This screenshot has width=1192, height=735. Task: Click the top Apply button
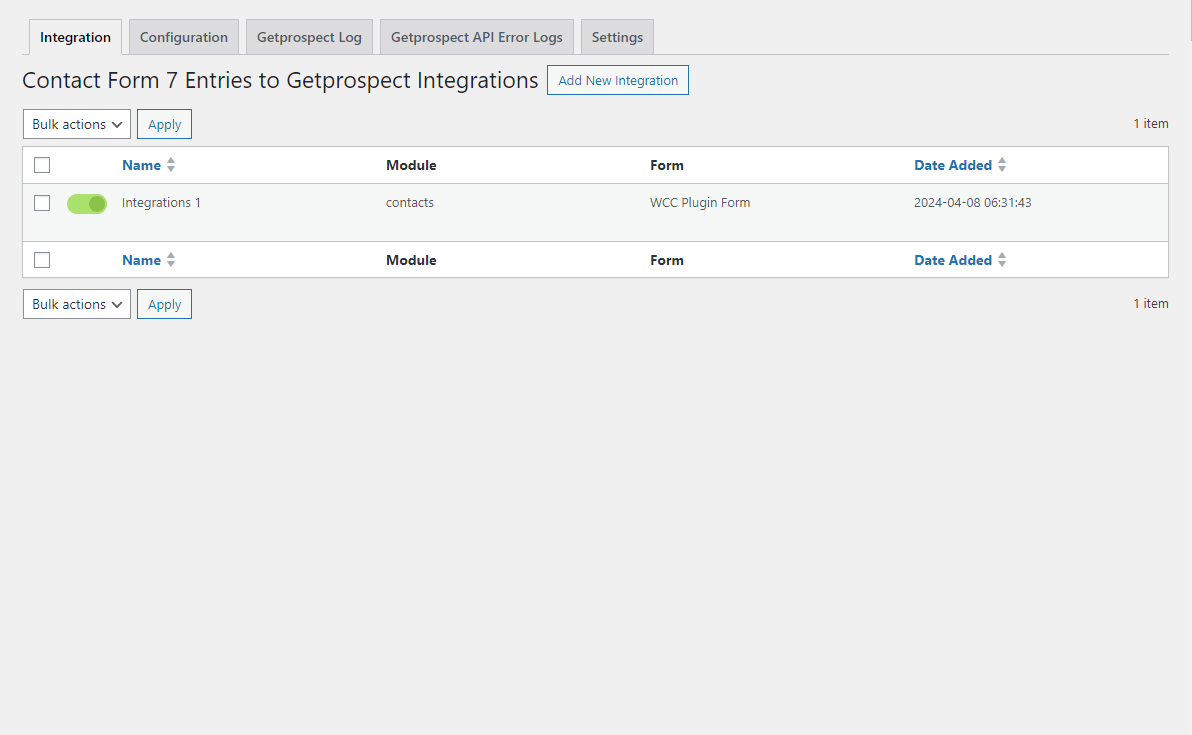164,124
